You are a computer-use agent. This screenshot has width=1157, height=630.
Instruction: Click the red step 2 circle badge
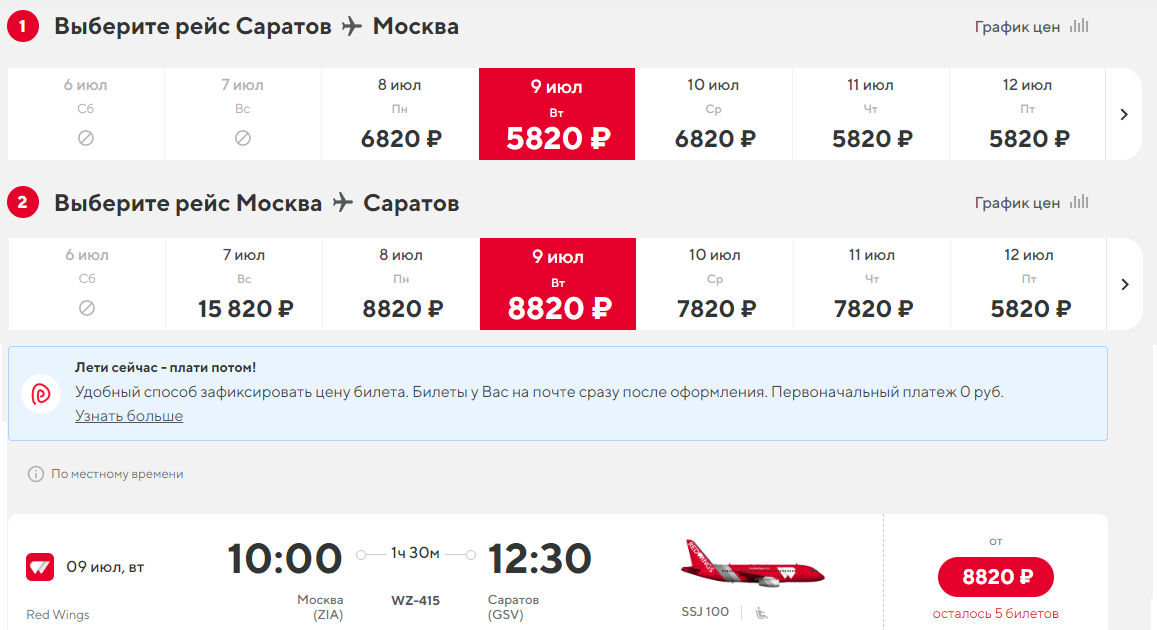(23, 202)
